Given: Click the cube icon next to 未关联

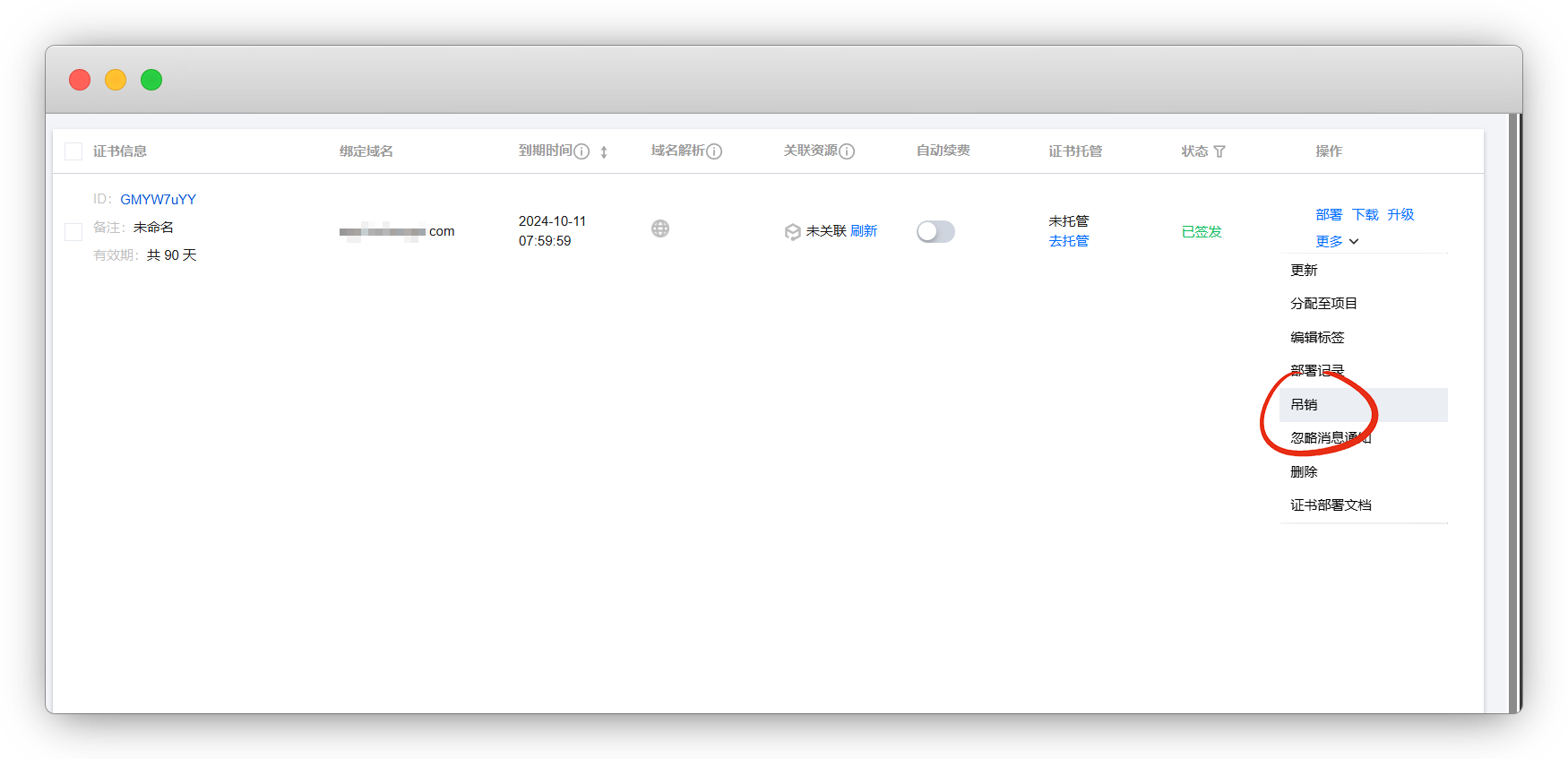Looking at the screenshot, I should [x=792, y=232].
